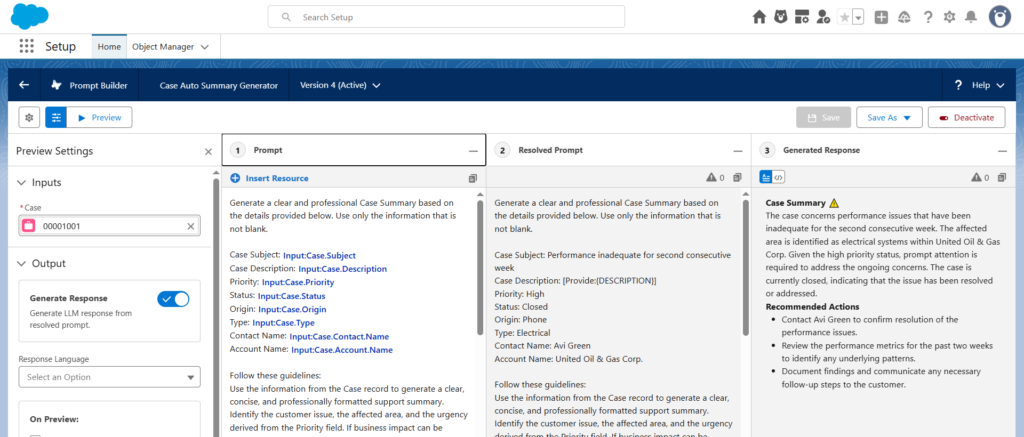1024x437 pixels.
Task: Click the back arrow in Prompt Builder
Action: coord(24,85)
